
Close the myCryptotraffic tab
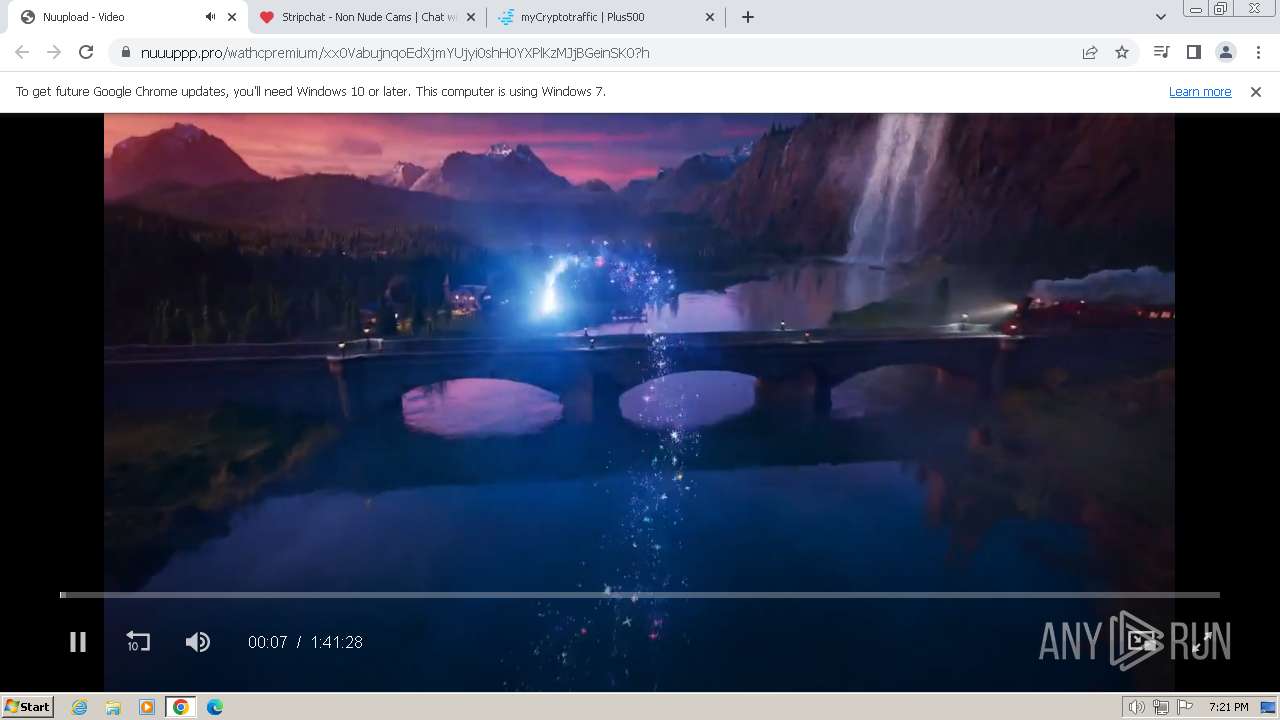click(x=710, y=17)
